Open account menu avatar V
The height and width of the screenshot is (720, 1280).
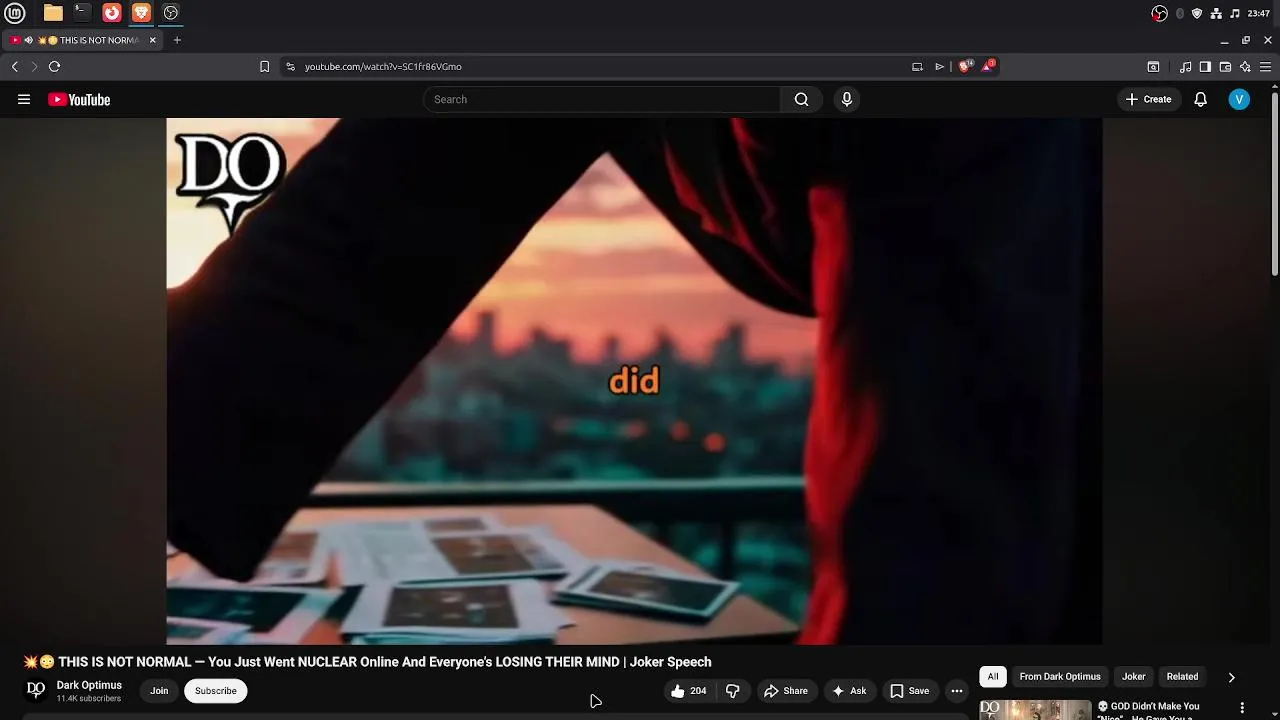pyautogui.click(x=1239, y=99)
